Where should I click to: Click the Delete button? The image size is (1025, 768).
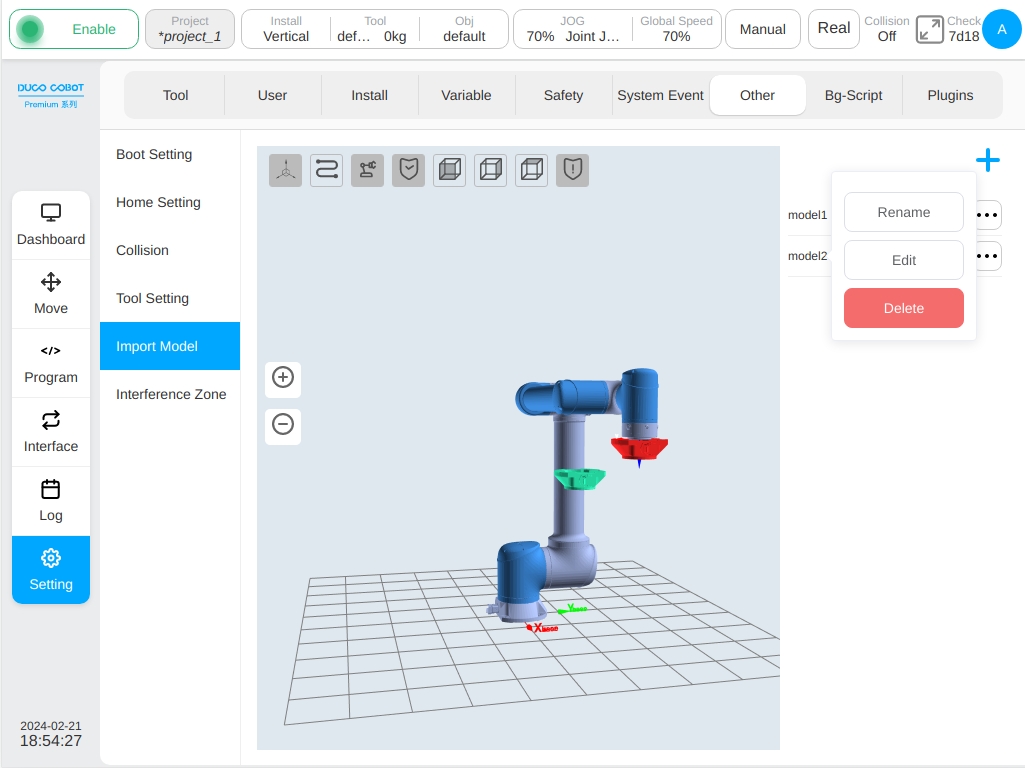(903, 308)
